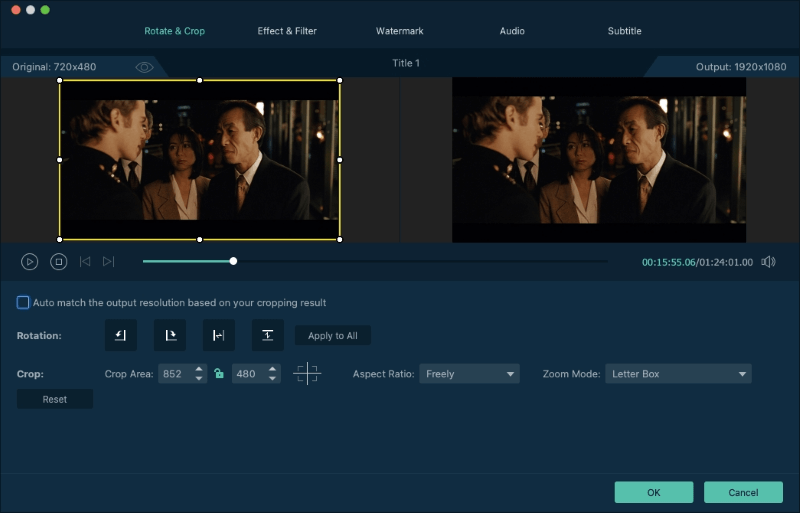This screenshot has width=800, height=513.
Task: Click the Title 1 heading
Action: 406,63
